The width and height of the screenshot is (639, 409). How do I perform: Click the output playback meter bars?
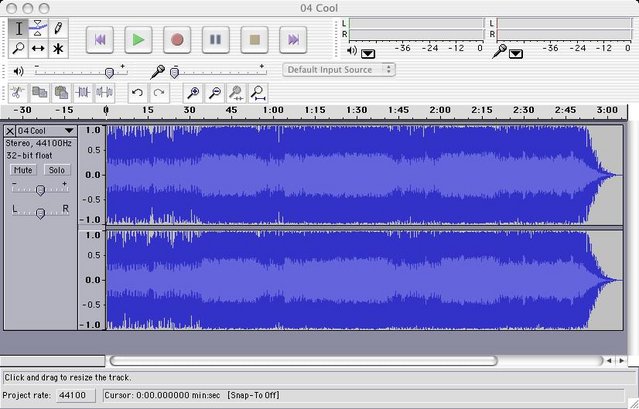[x=416, y=29]
